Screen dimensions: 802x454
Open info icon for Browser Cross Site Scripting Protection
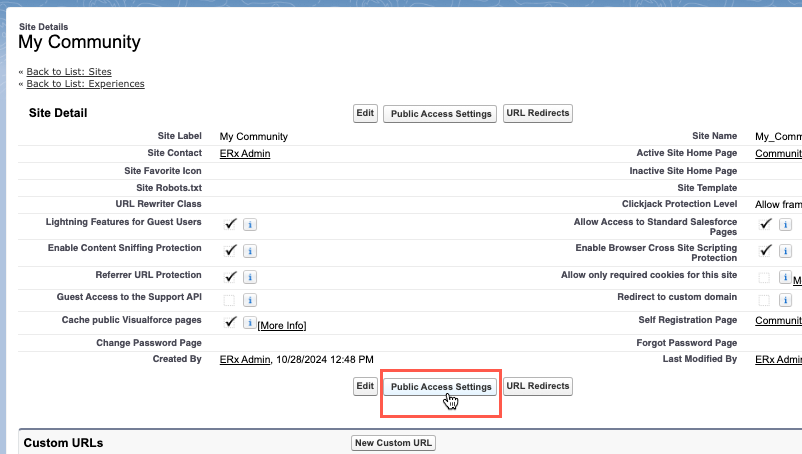[786, 251]
